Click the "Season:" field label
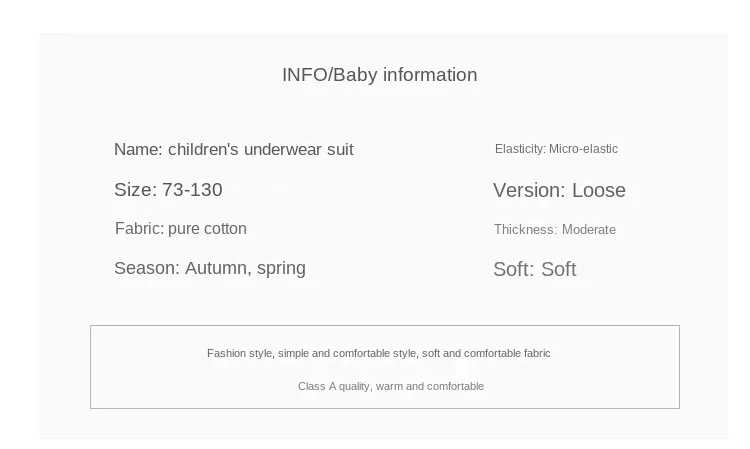750x449 pixels. tap(147, 268)
